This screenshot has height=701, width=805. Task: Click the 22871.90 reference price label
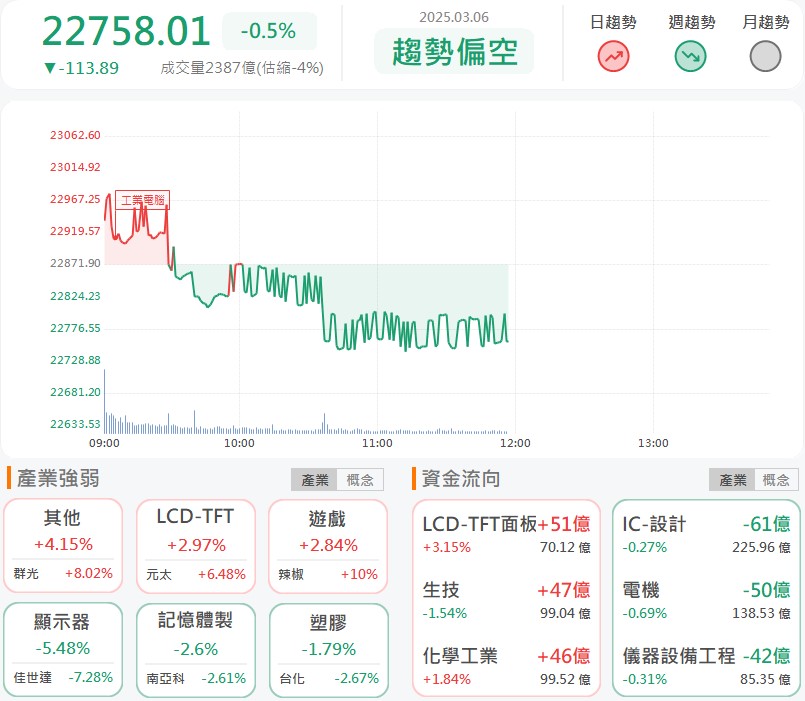(x=75, y=263)
